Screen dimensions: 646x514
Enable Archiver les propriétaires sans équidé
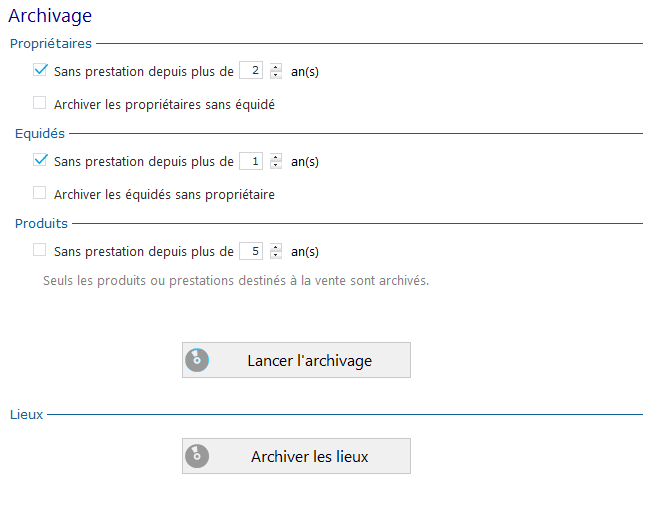tap(40, 103)
